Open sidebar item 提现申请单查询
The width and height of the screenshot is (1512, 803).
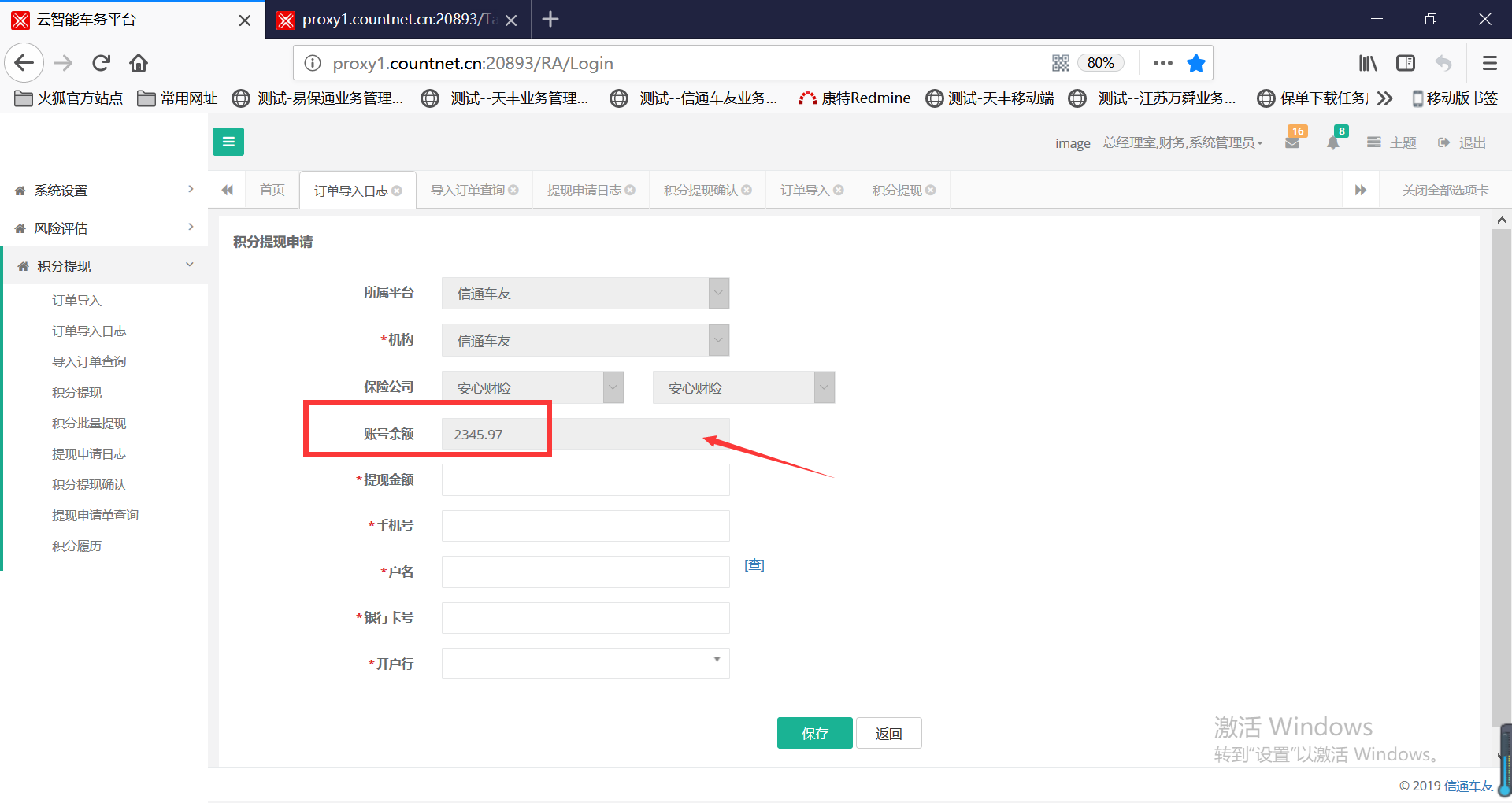coord(95,515)
